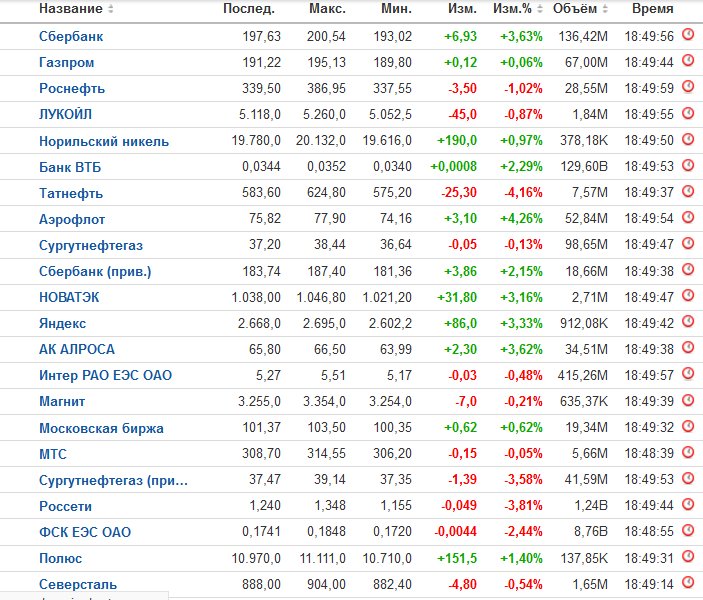The width and height of the screenshot is (703, 600).
Task: Open the Россети stock link
Action: point(65,506)
